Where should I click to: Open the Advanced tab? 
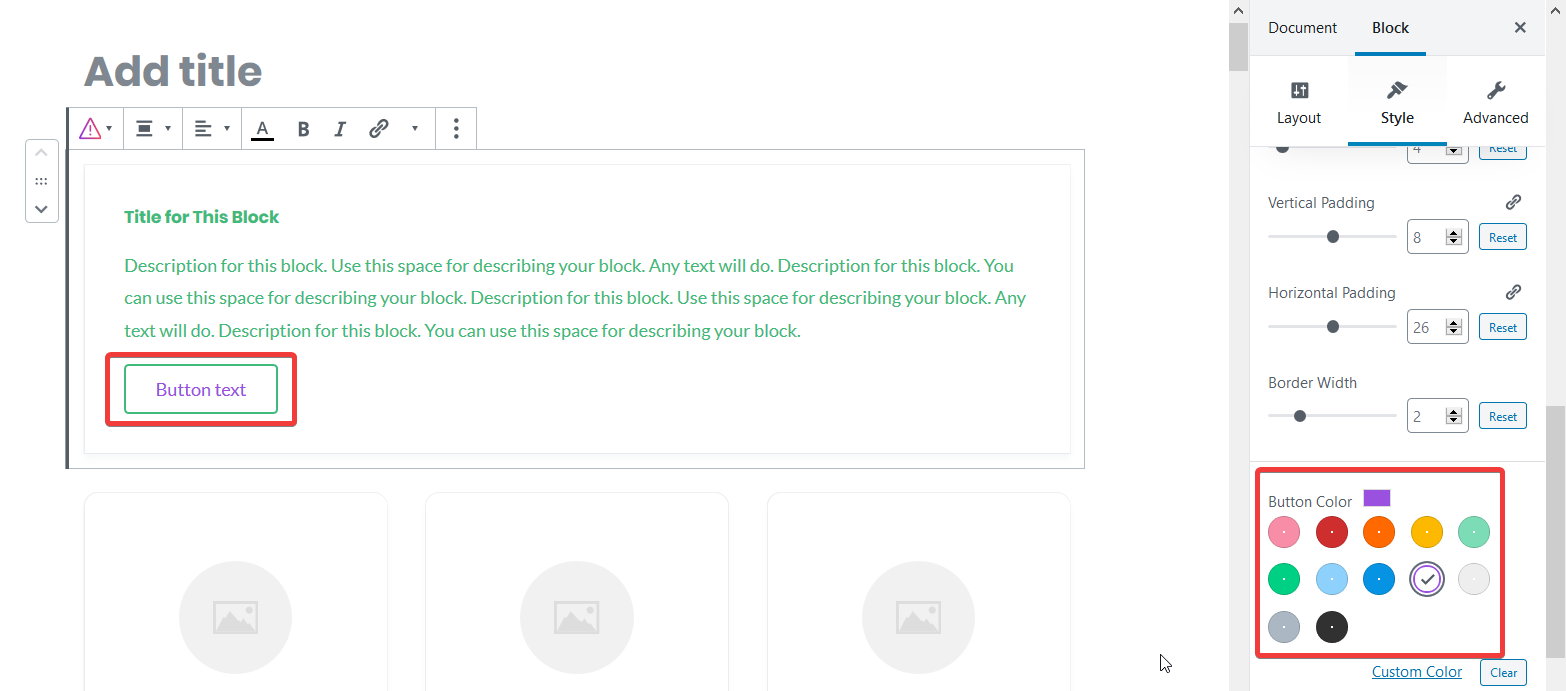[1495, 102]
